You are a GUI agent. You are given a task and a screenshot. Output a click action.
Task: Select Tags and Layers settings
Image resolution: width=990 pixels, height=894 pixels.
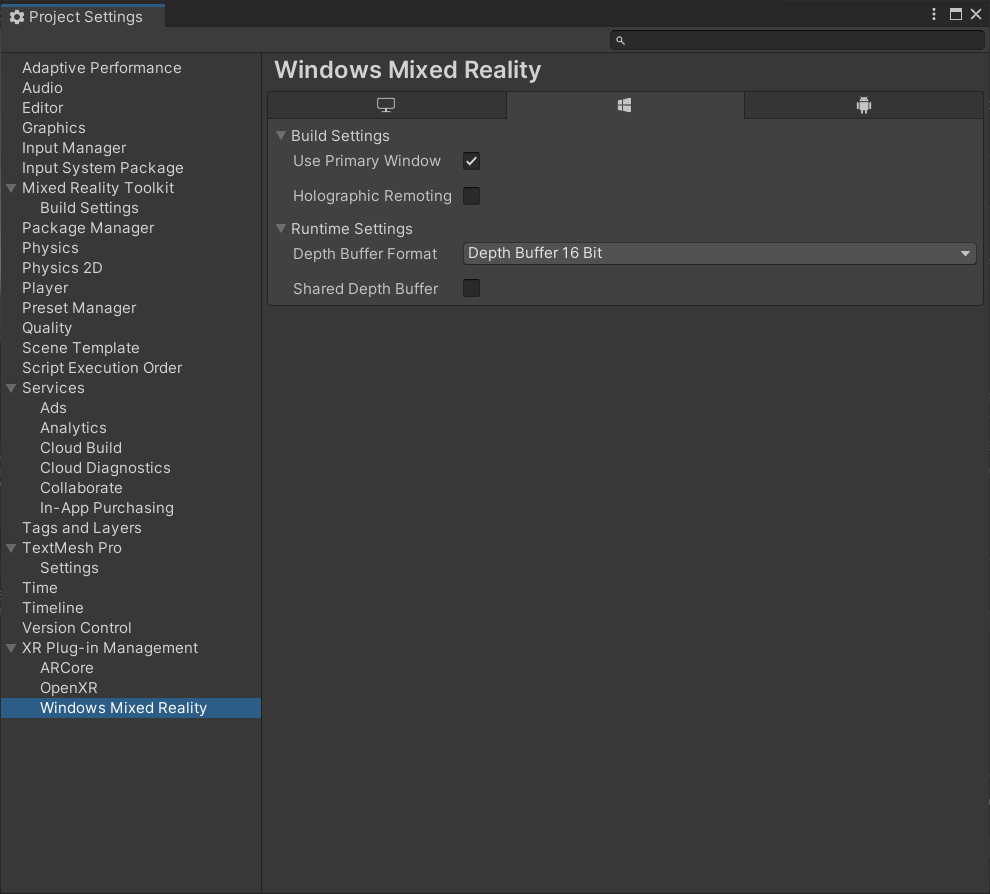click(82, 528)
